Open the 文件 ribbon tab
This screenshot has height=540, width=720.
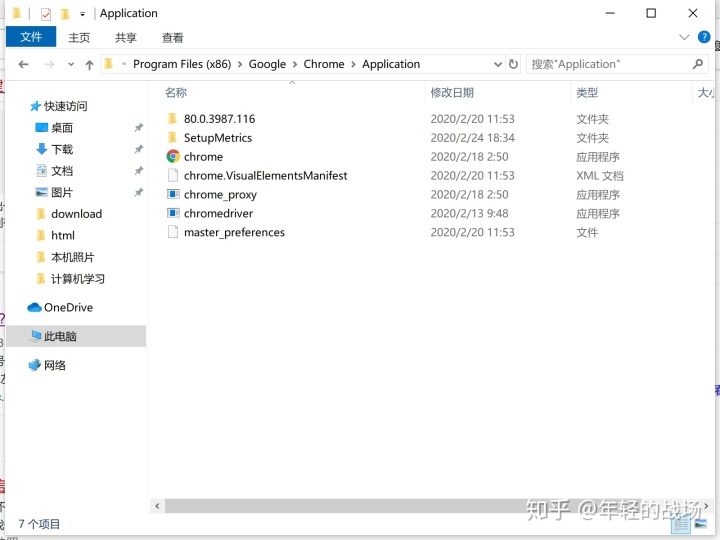pos(31,37)
